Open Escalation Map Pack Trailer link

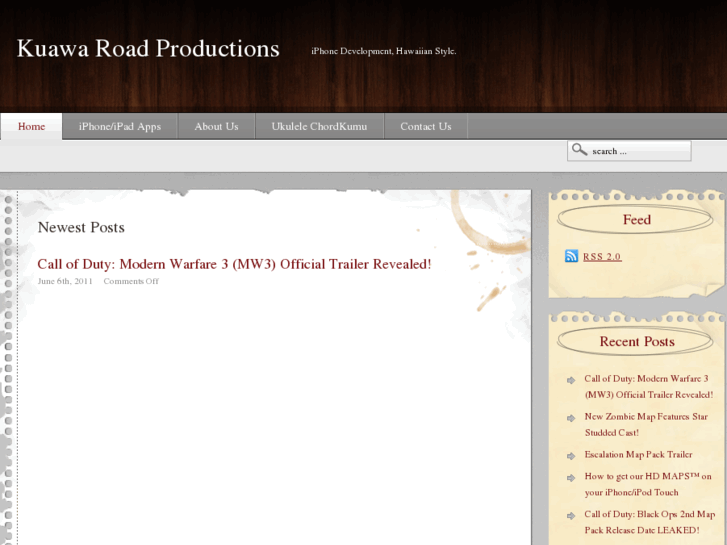[x=638, y=455]
